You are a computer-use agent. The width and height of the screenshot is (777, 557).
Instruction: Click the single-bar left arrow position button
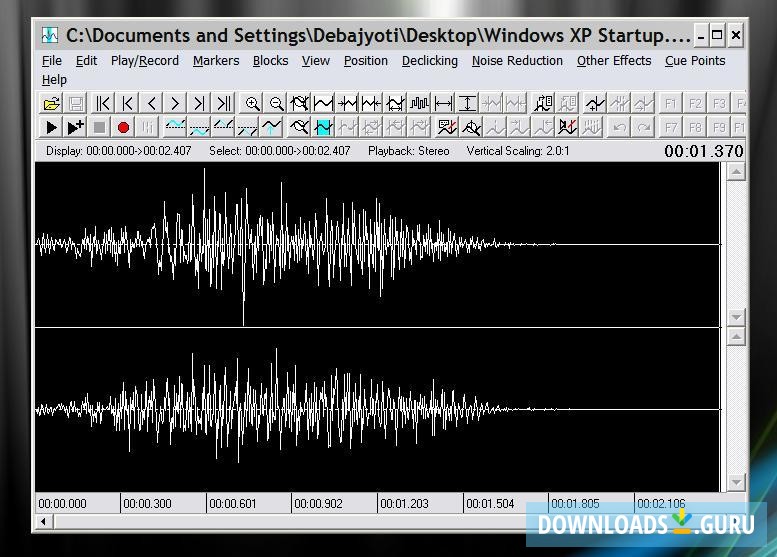[127, 104]
